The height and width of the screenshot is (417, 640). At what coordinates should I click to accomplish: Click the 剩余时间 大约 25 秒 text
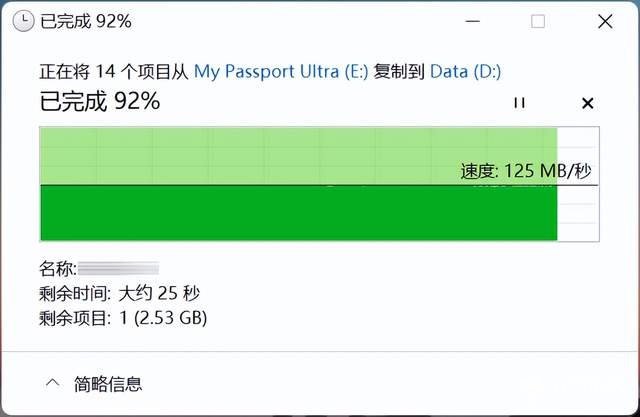119,293
